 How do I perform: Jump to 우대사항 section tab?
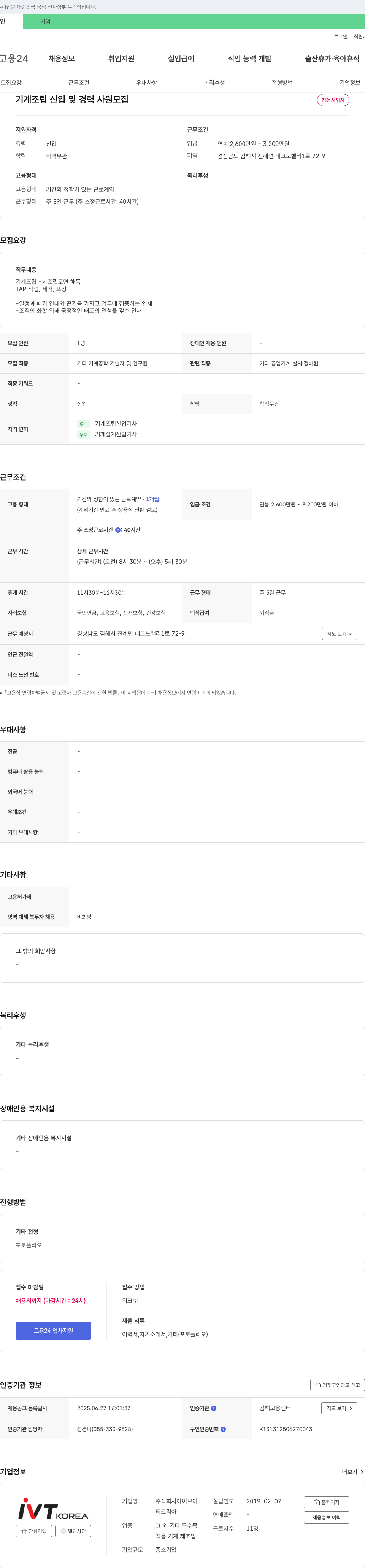pyautogui.click(x=147, y=83)
